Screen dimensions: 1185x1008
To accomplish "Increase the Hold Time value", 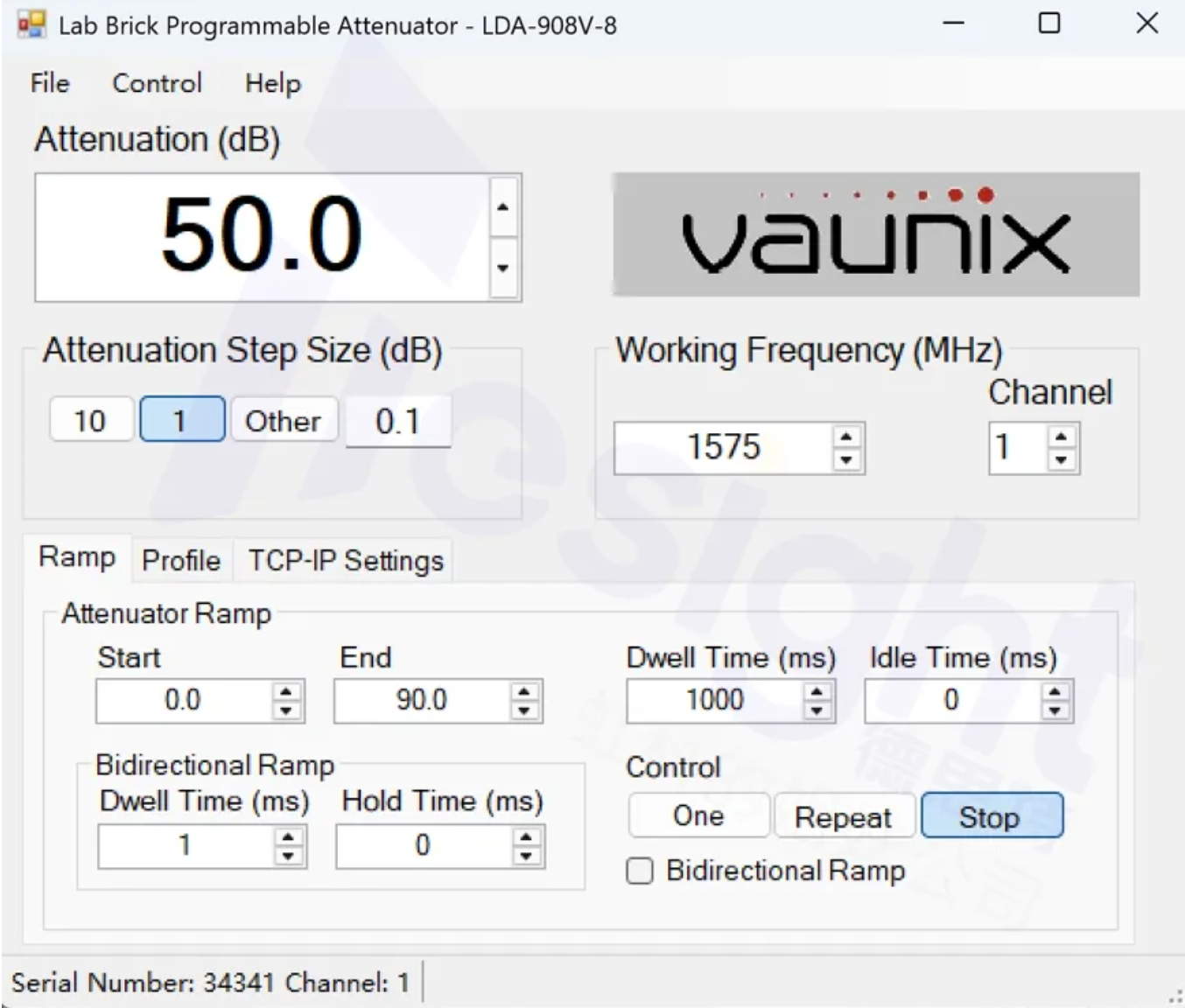I will click(x=526, y=836).
